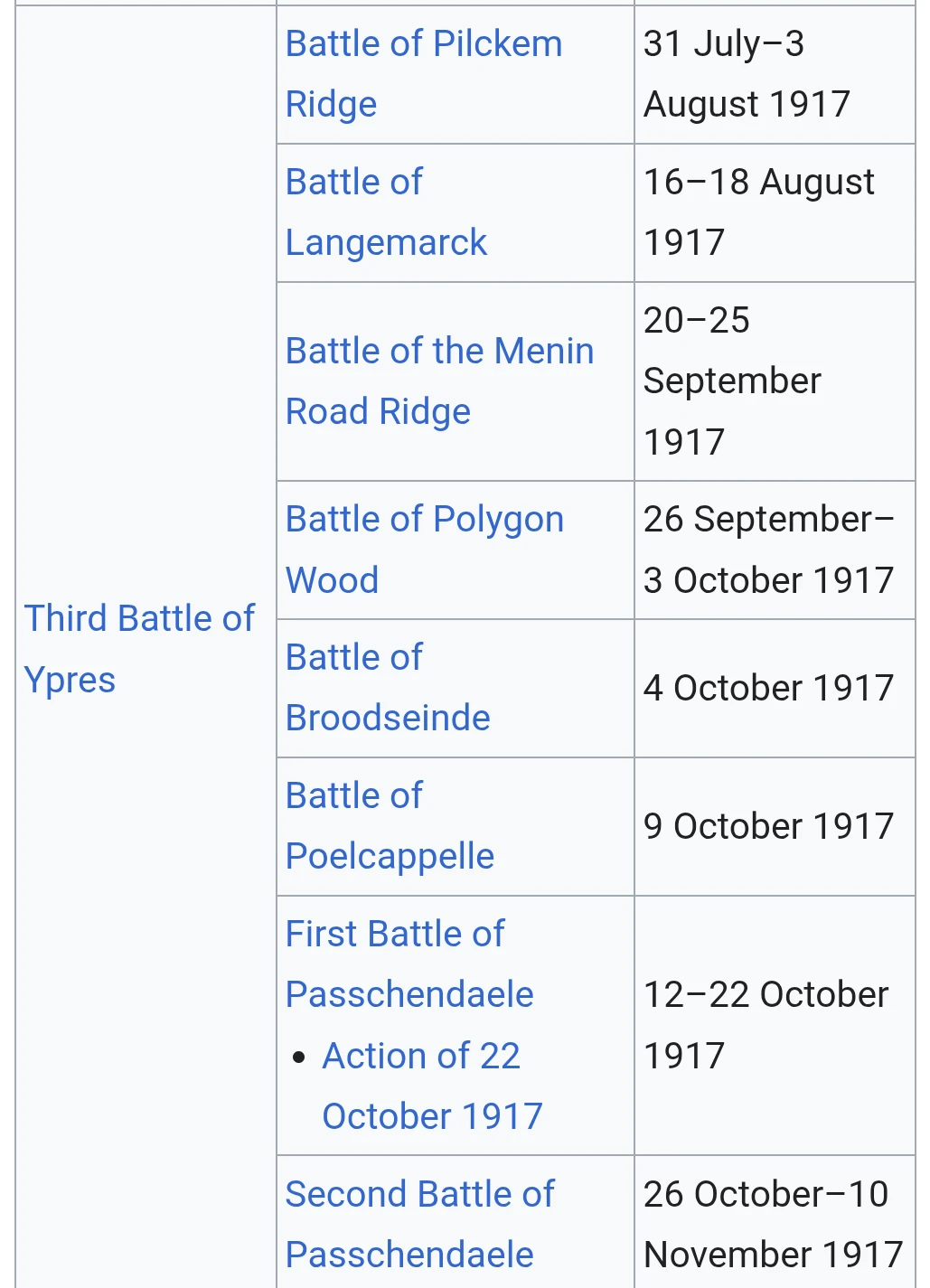The width and height of the screenshot is (930, 1288).
Task: Open the Battle of Polygon Wood link
Action: [x=424, y=550]
